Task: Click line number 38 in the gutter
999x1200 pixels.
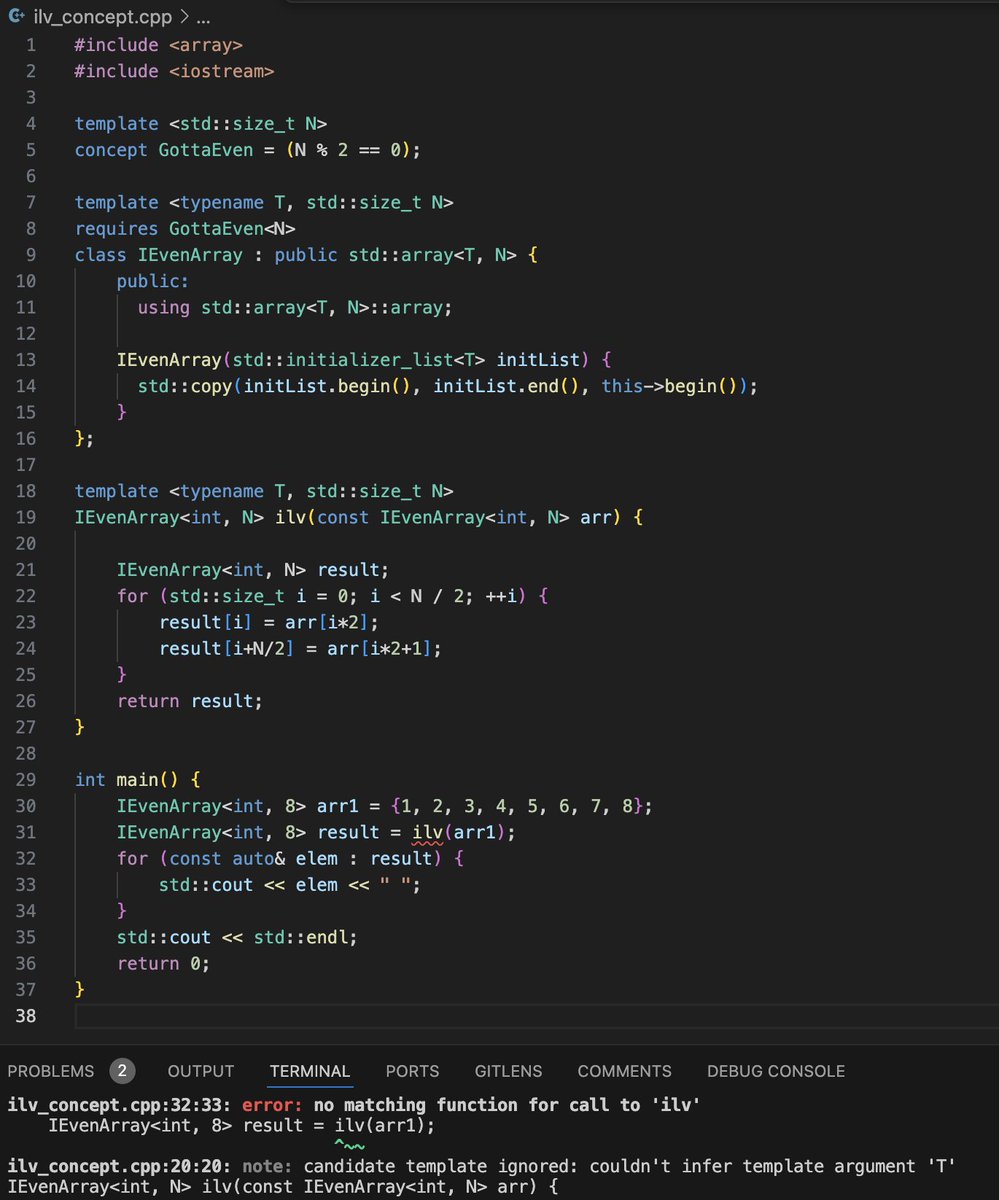Action: click(26, 1015)
